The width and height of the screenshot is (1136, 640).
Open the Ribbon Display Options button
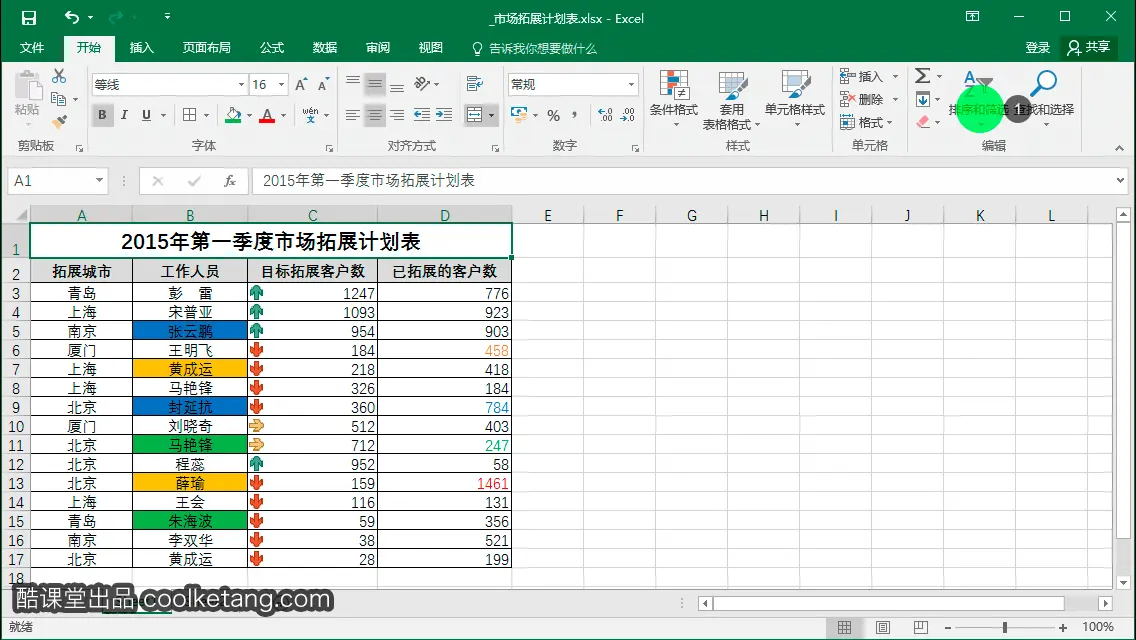click(x=973, y=17)
